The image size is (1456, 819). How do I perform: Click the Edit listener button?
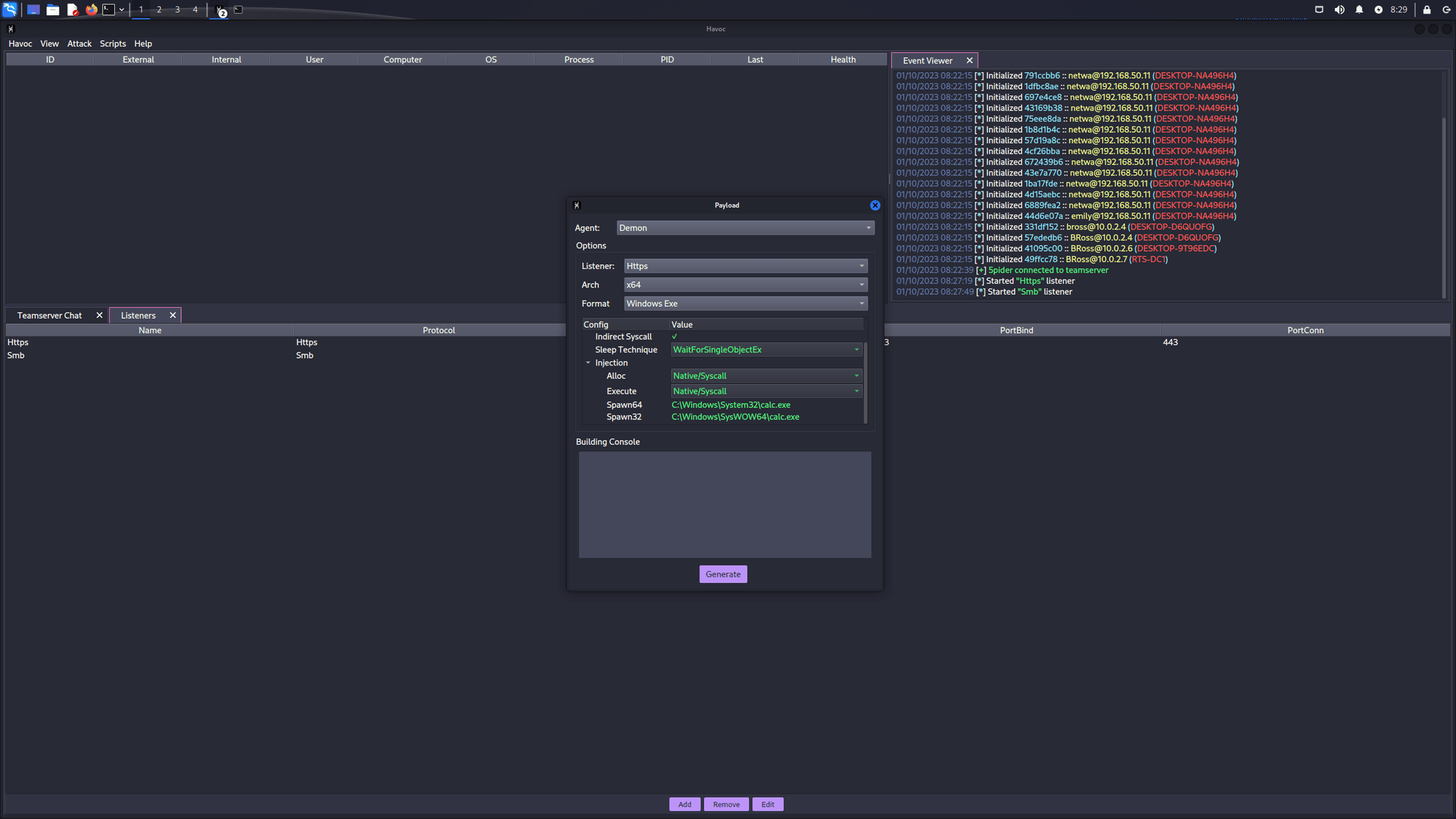pyautogui.click(x=767, y=804)
